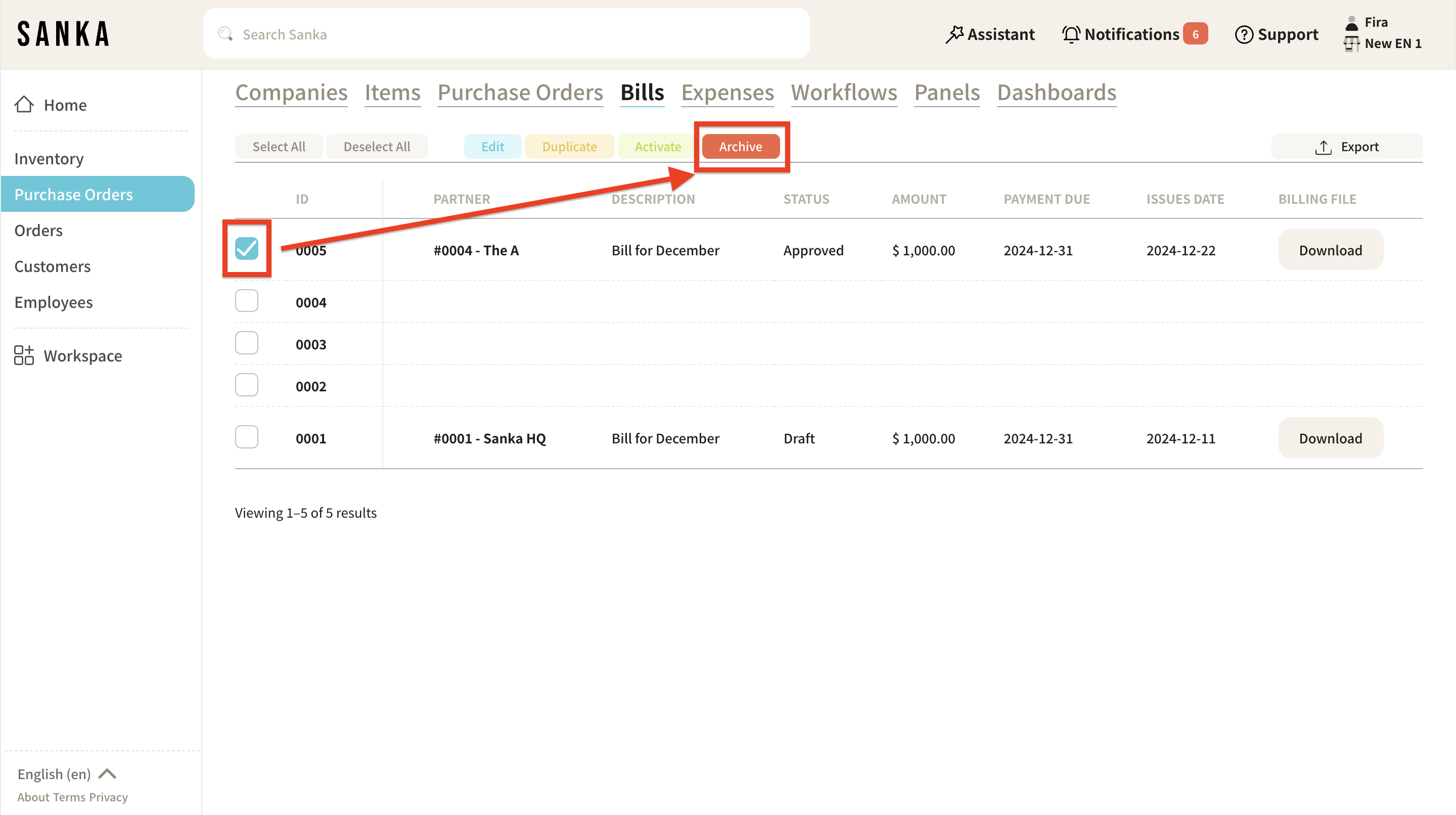Switch to the Expenses tab
Image resolution: width=1456 pixels, height=815 pixels.
click(x=727, y=93)
